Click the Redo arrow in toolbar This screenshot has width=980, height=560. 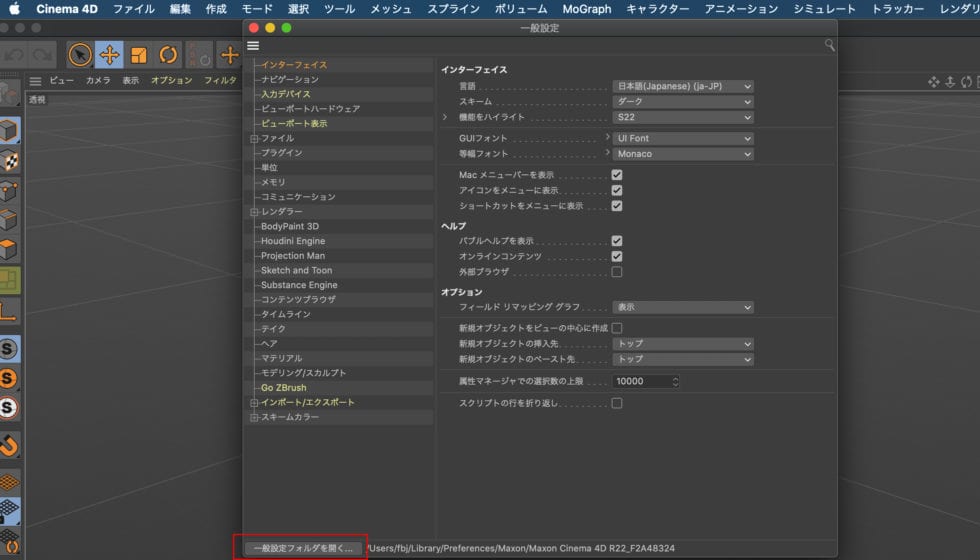click(x=42, y=55)
